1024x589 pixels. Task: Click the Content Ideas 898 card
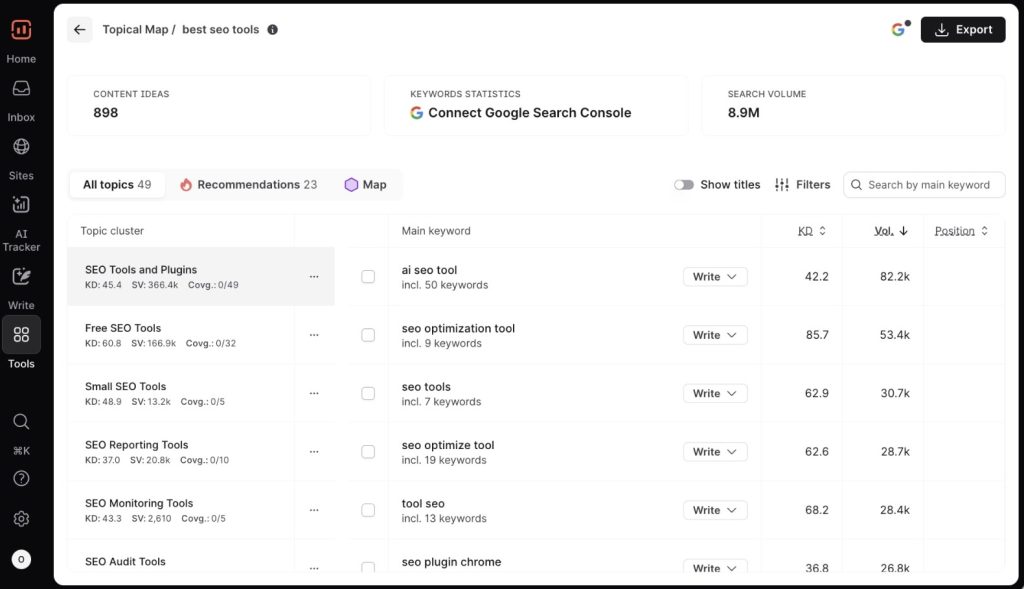pyautogui.click(x=219, y=105)
